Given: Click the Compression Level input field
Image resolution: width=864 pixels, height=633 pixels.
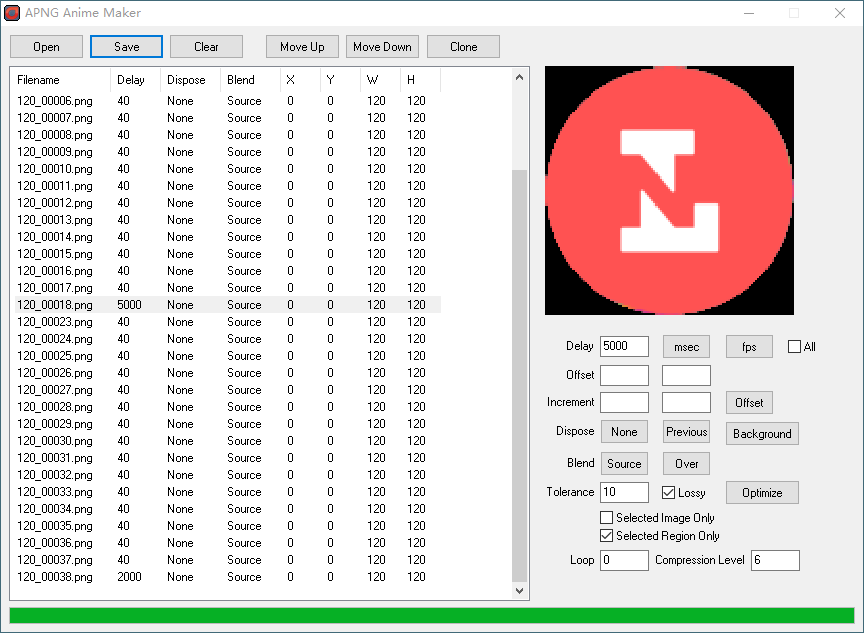Looking at the screenshot, I should tap(775, 560).
